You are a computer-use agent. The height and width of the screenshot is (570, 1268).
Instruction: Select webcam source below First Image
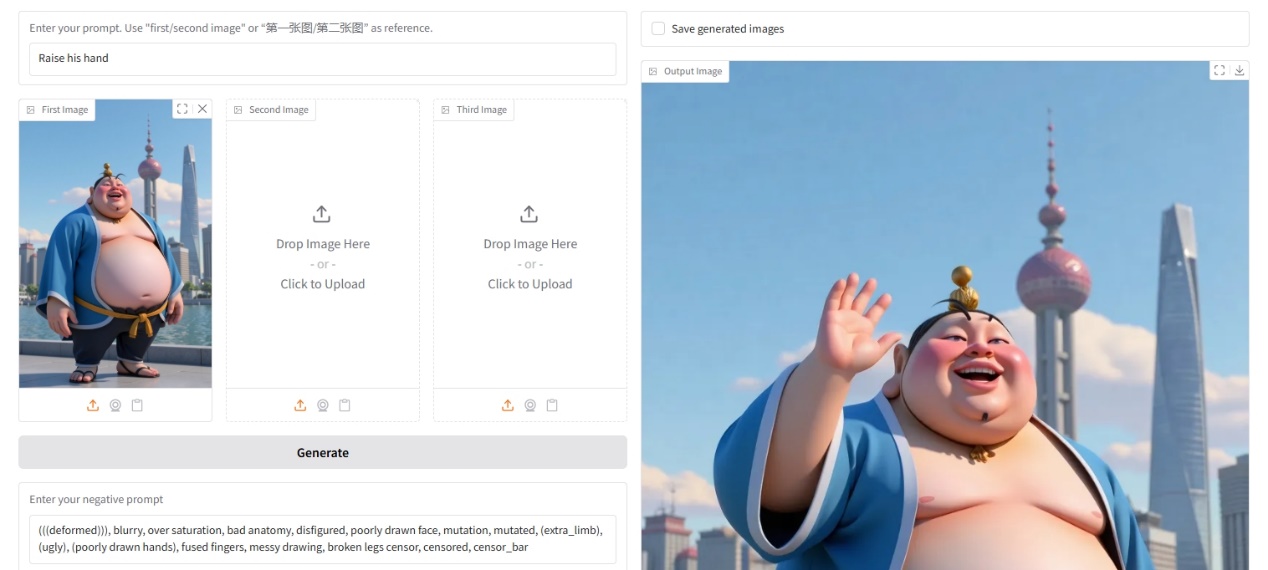point(115,405)
